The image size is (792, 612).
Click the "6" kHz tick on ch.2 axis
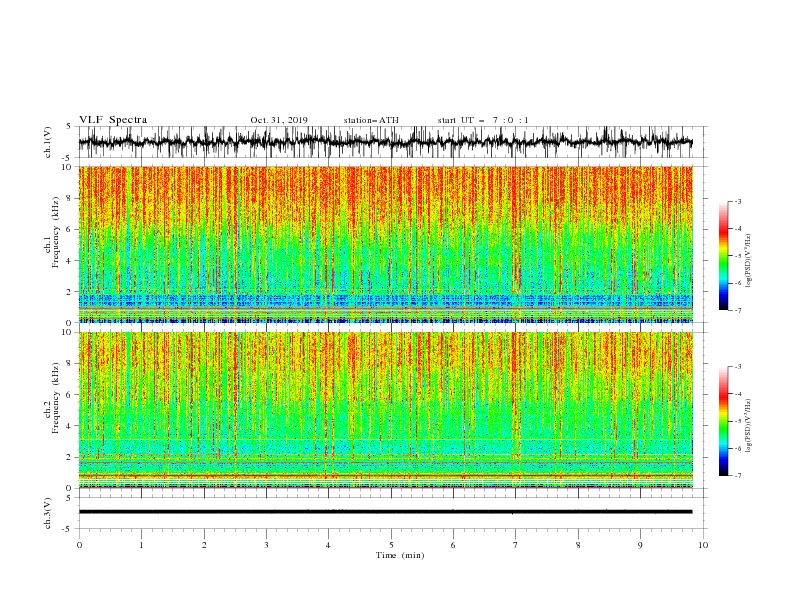pos(70,395)
